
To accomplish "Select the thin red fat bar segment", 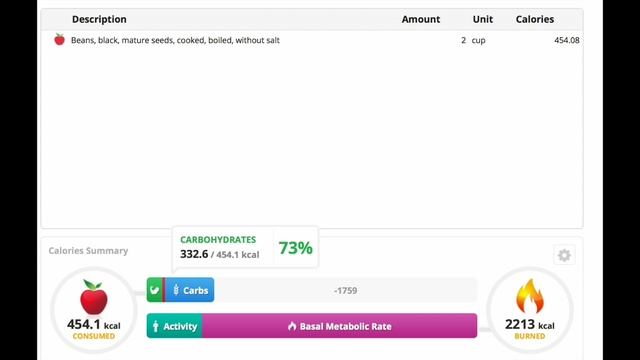I will pos(164,290).
